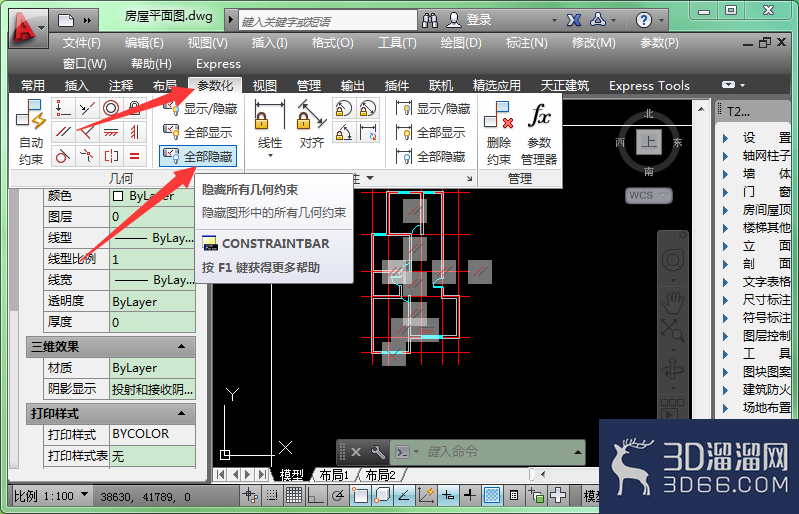Screen dimensions: 799x514
Task: Open the 绘图(D) menu
Action: pos(461,43)
